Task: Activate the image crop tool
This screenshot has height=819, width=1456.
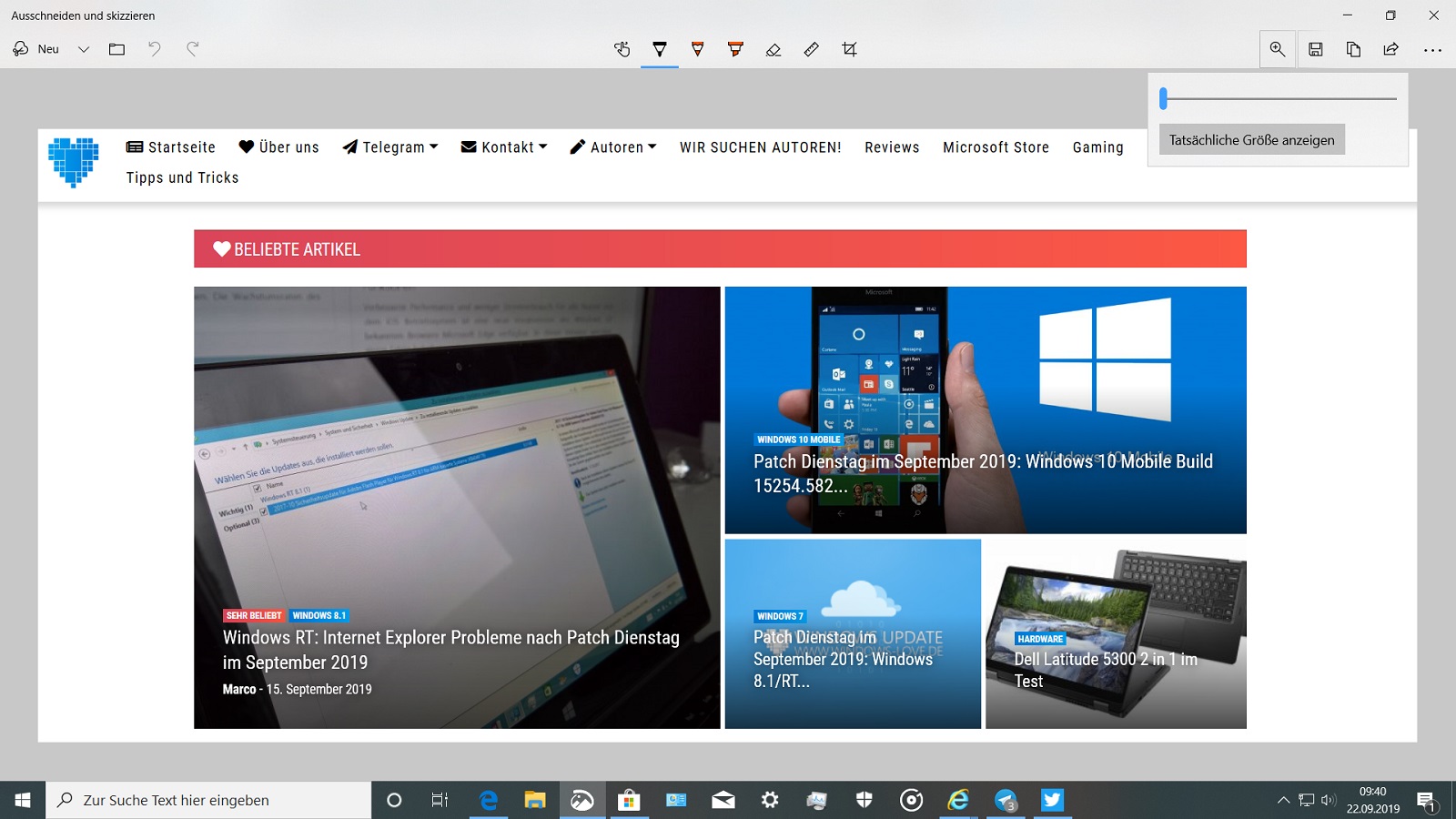Action: 850,49
